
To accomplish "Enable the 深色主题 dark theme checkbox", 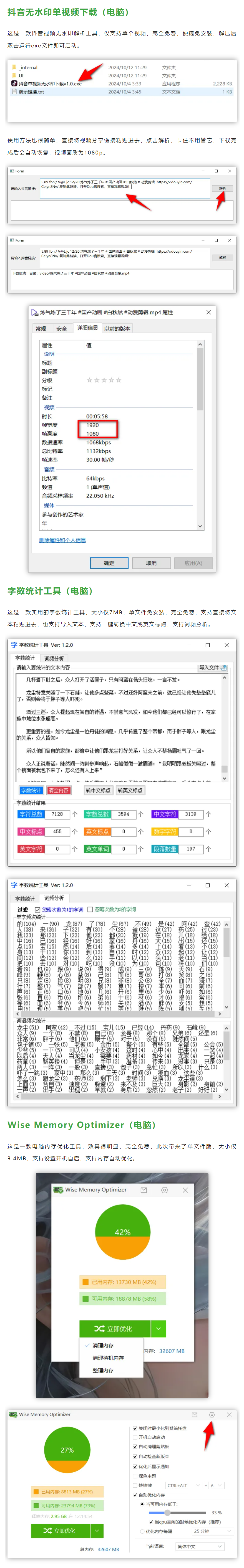I will click(x=135, y=1476).
